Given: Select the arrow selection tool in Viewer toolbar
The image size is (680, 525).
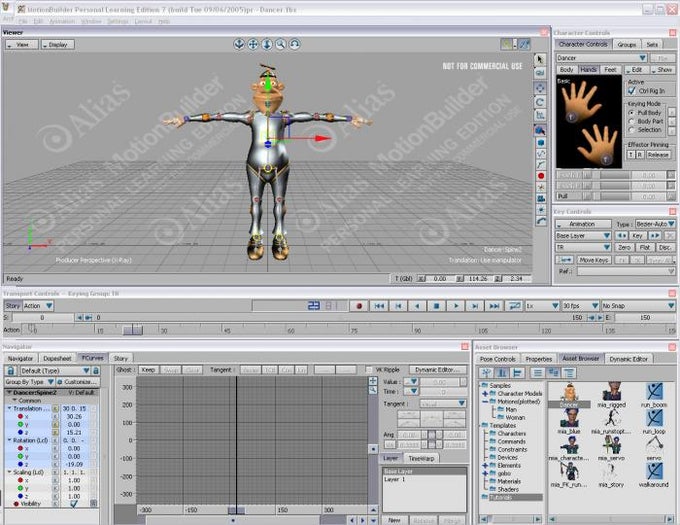Looking at the screenshot, I should (x=540, y=59).
